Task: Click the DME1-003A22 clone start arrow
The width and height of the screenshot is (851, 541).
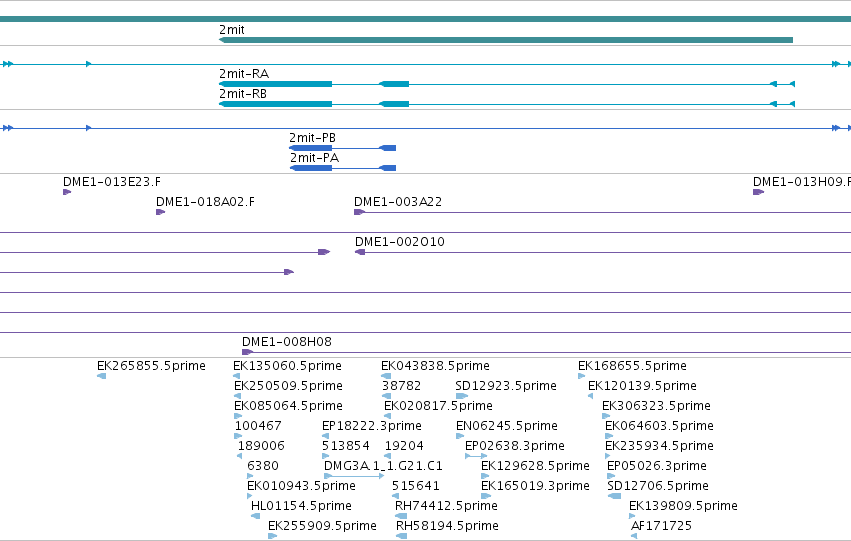Action: [359, 212]
